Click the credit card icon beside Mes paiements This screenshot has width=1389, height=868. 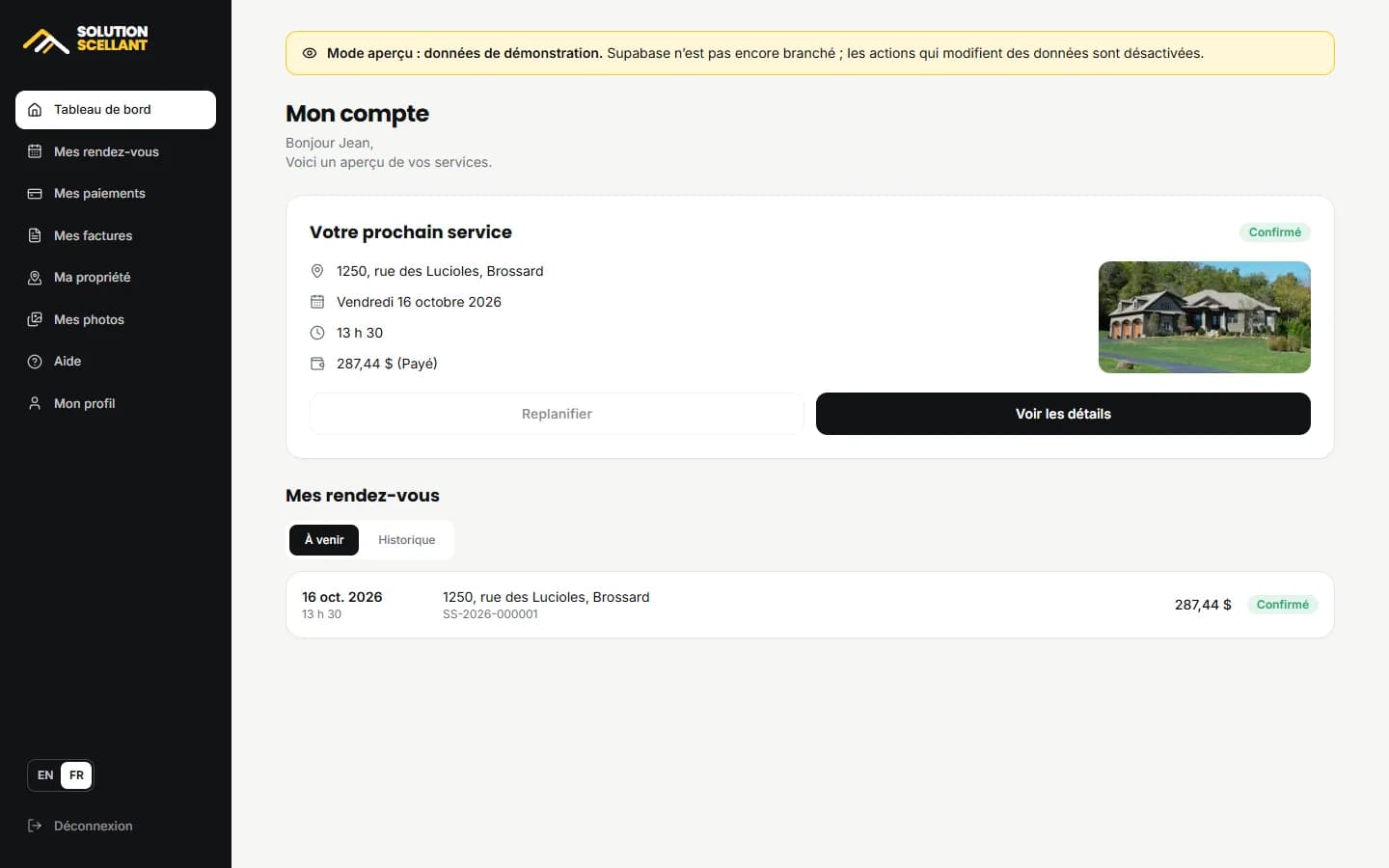tap(35, 194)
